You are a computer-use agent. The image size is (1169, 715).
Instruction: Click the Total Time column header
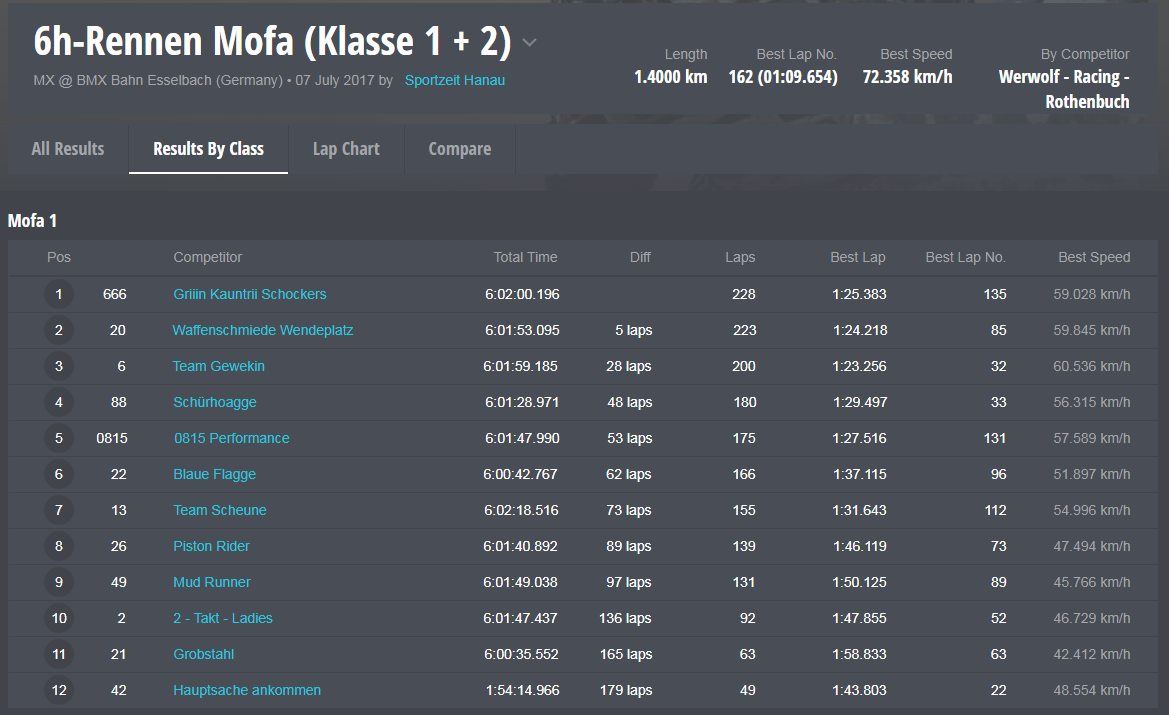pos(525,257)
